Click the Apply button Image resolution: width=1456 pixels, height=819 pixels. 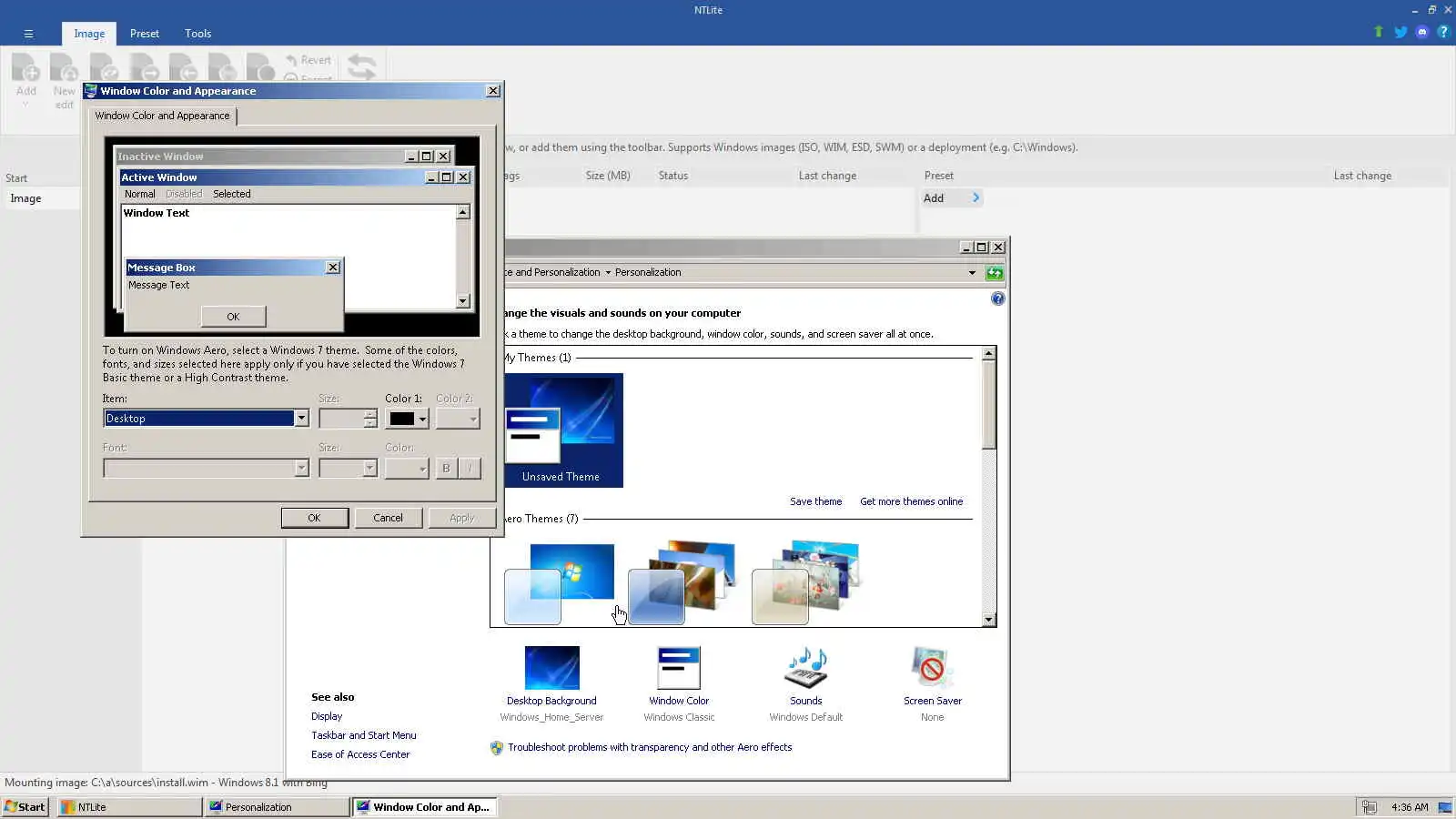462,518
